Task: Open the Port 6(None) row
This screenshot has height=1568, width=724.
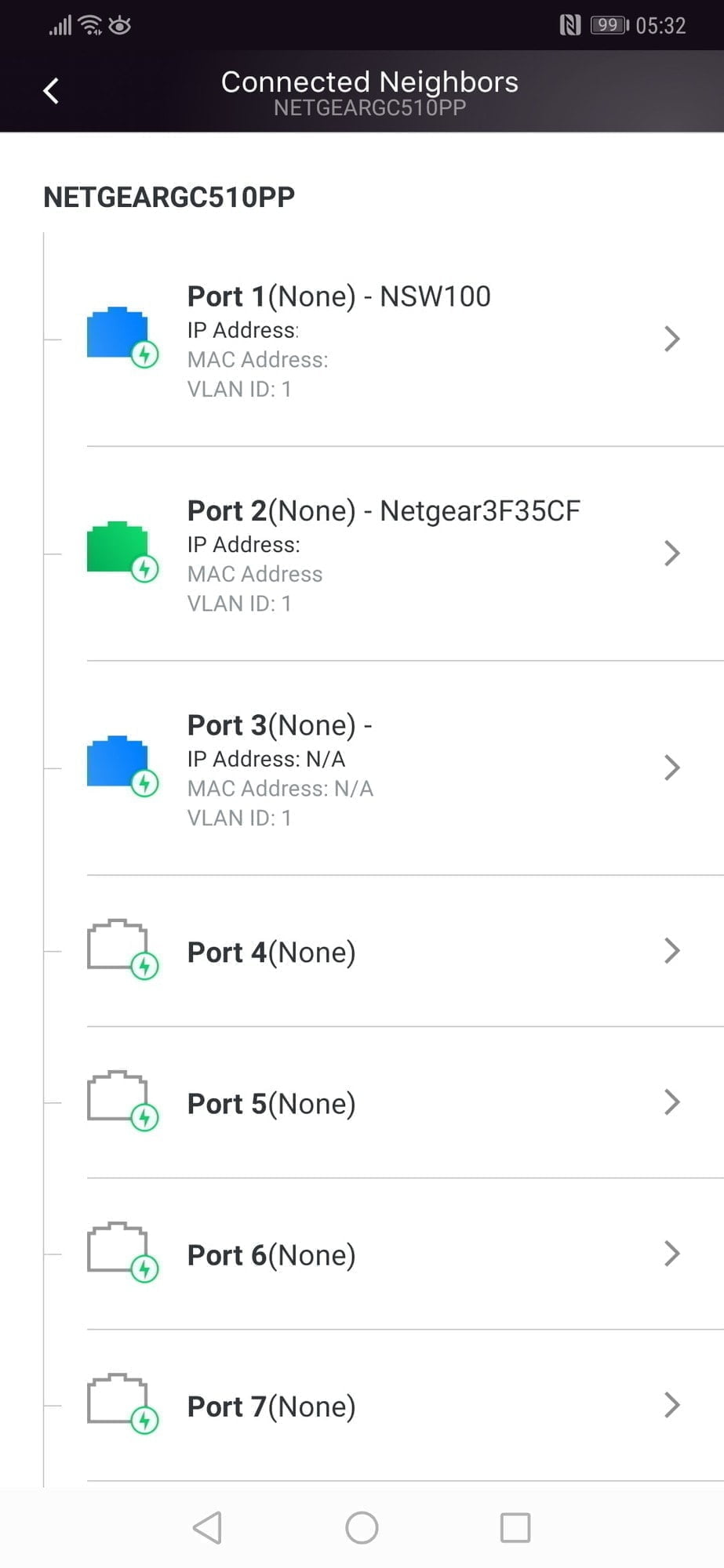Action: pos(271,1255)
